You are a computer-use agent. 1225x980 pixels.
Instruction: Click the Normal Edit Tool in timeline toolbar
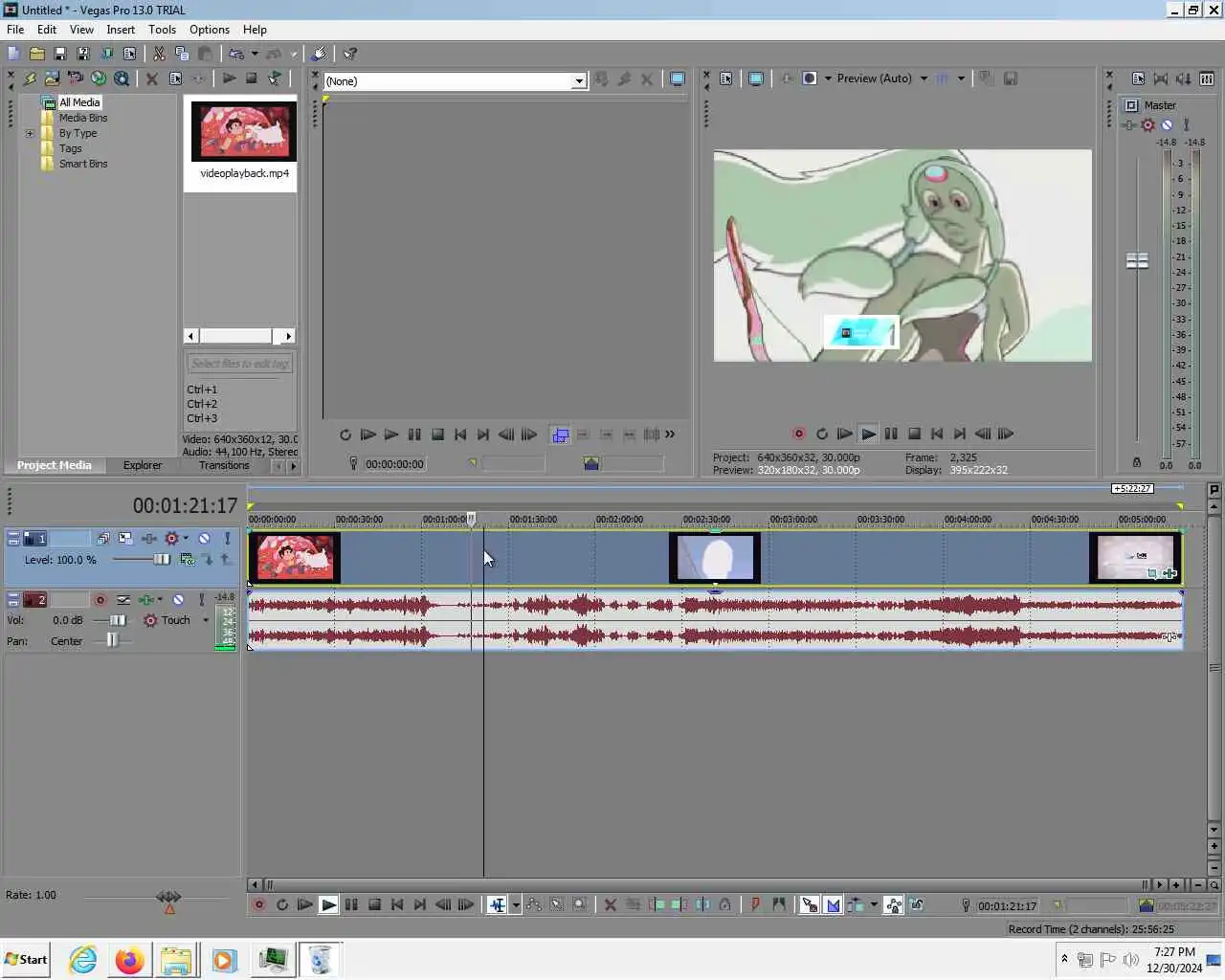pos(498,904)
